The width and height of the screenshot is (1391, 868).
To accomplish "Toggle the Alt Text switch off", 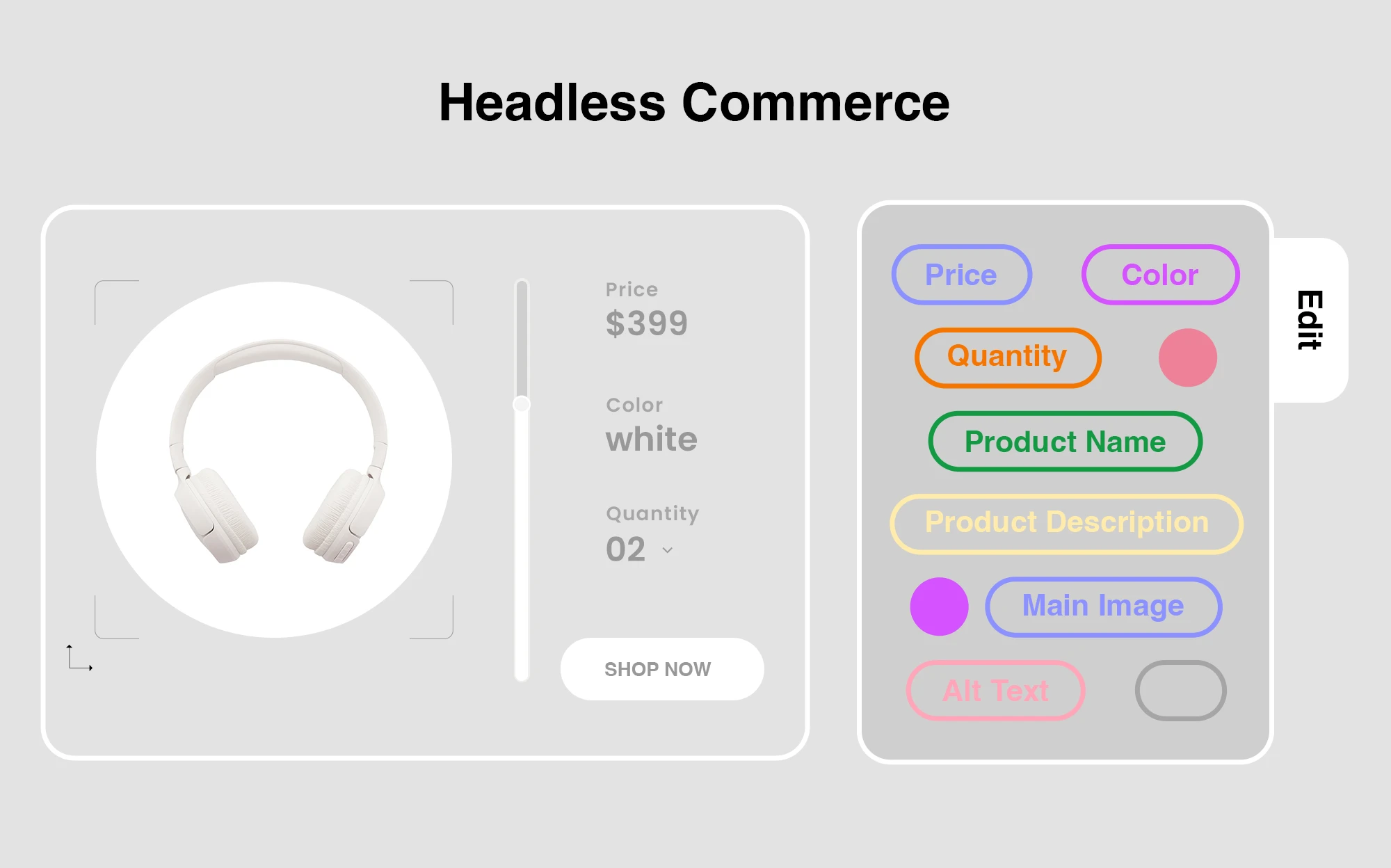I will [x=1182, y=693].
